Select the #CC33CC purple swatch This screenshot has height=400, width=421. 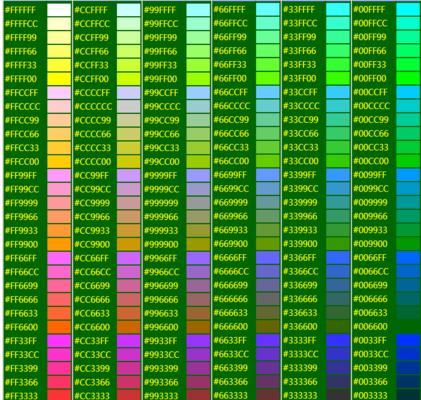tap(129, 355)
